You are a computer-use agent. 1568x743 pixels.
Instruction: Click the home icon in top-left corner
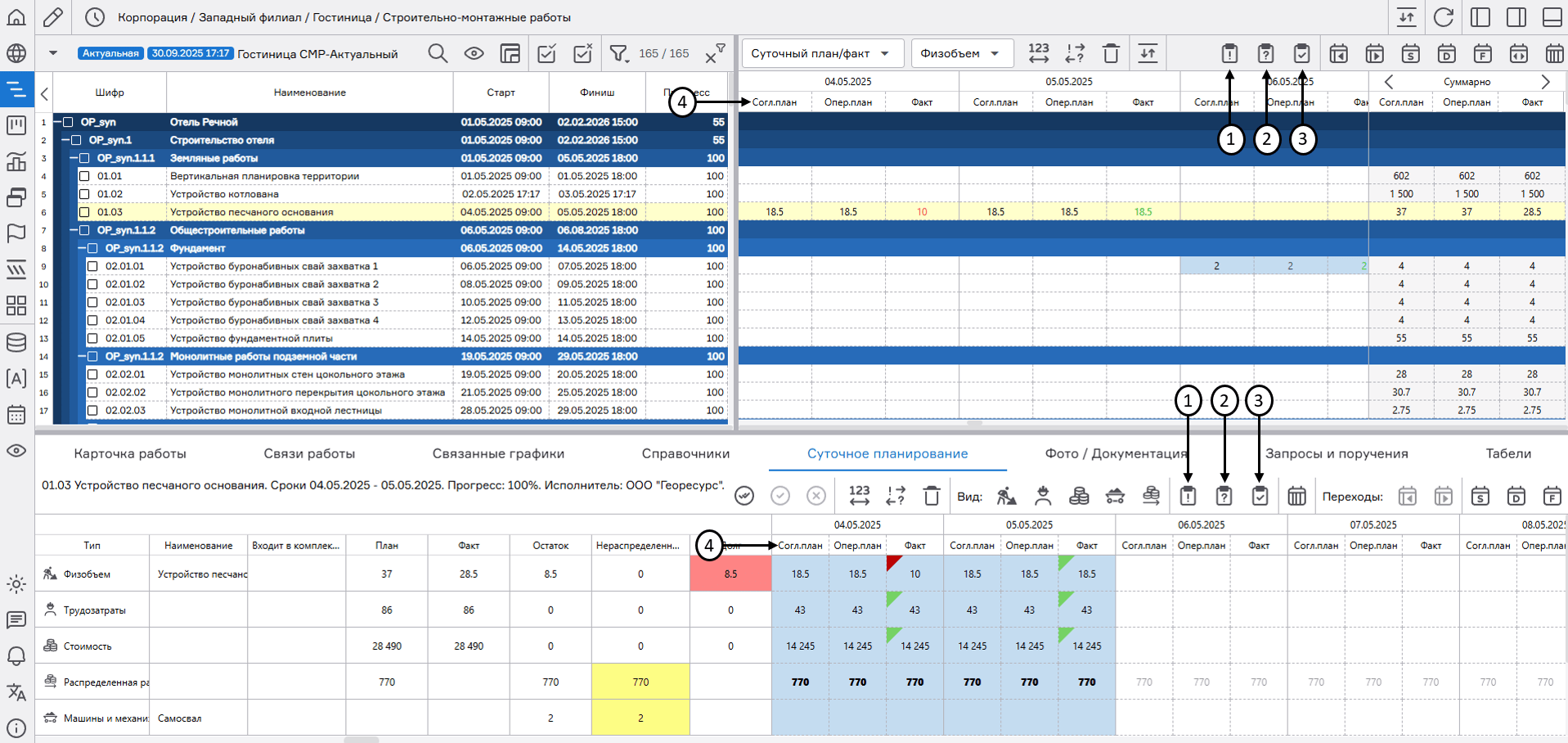pyautogui.click(x=16, y=17)
